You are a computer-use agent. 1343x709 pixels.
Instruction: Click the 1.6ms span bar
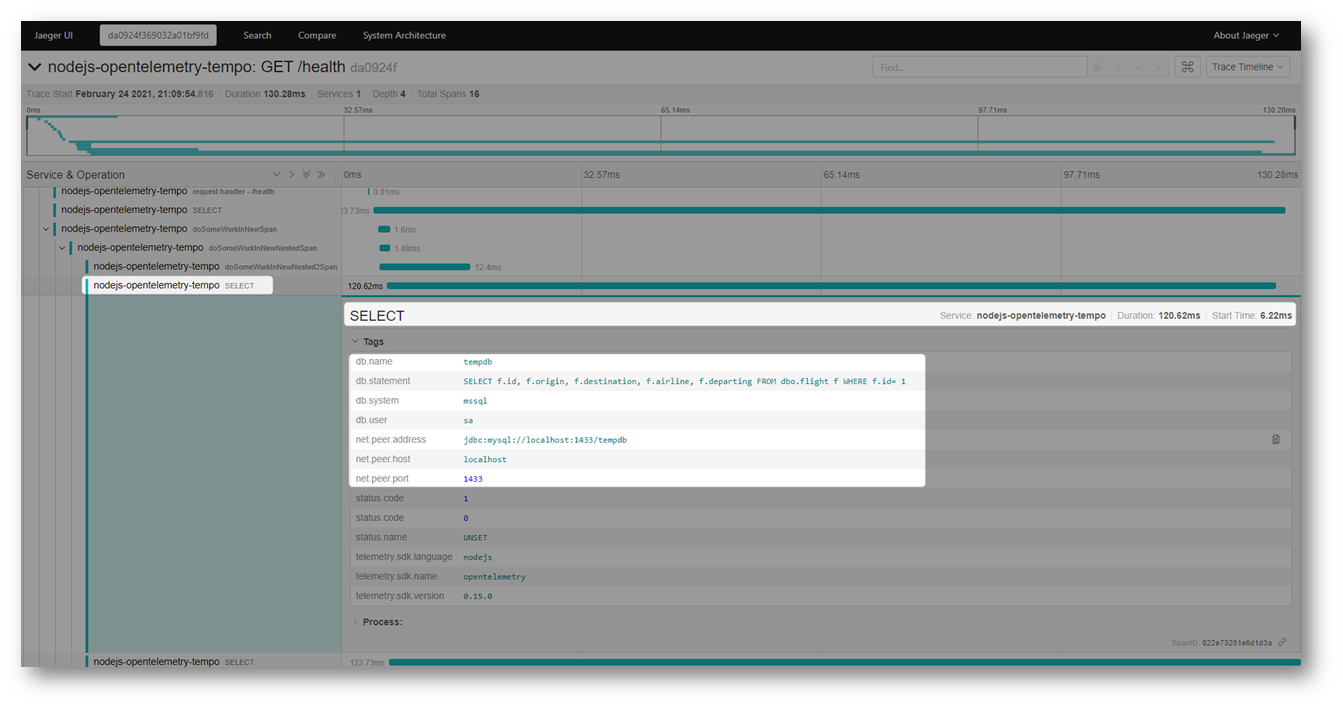tap(384, 229)
